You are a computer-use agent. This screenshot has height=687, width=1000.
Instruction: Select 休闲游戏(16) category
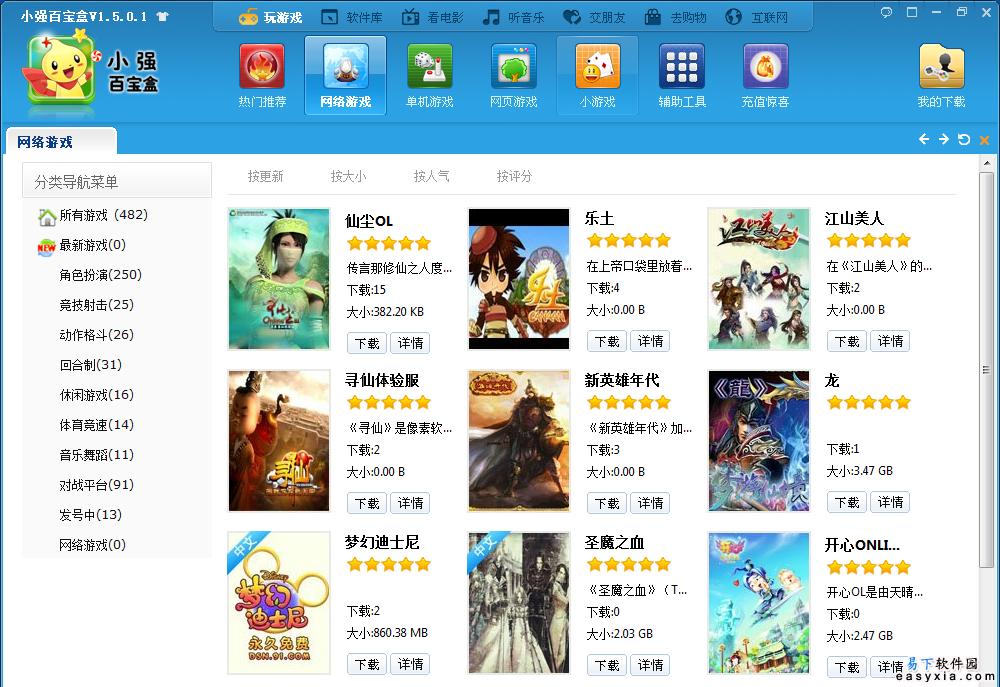(96, 395)
